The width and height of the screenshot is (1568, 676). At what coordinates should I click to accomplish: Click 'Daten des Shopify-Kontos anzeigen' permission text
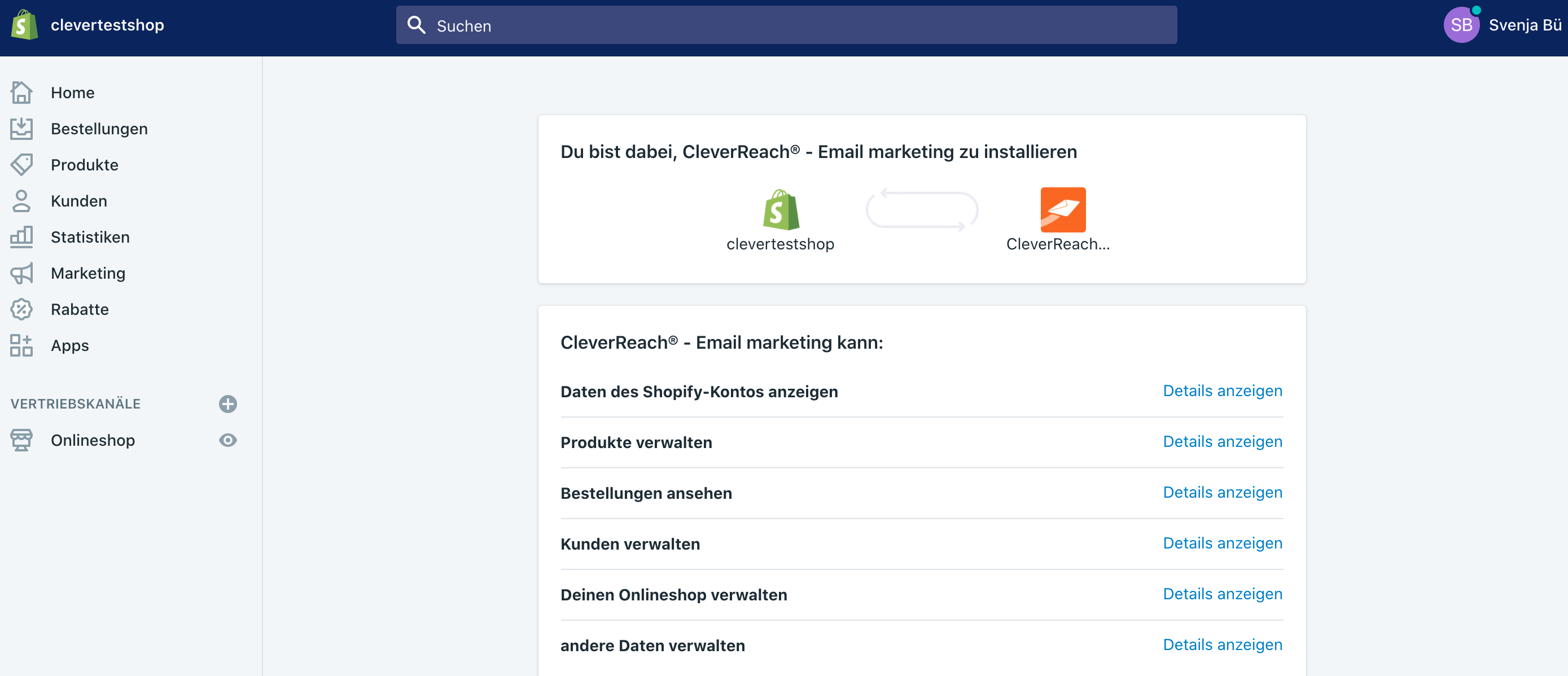(699, 392)
